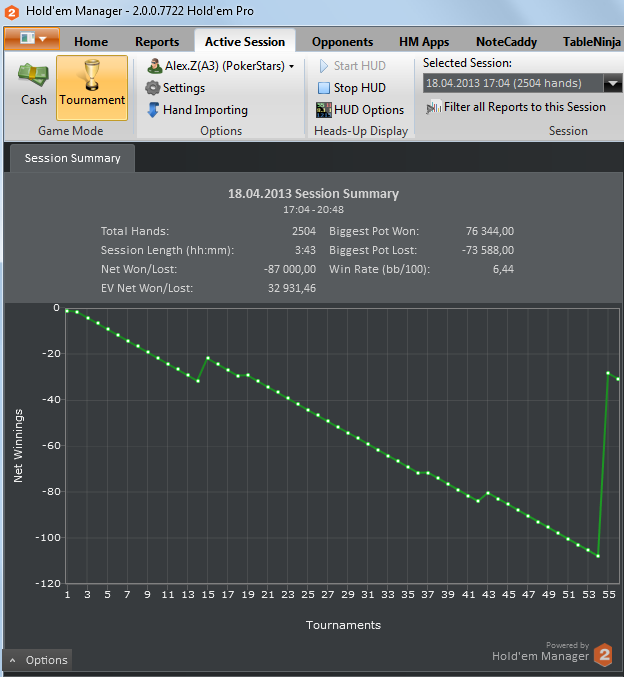This screenshot has width=624, height=677.
Task: Click graph point at tournament 15 spike
Action: coord(208,358)
